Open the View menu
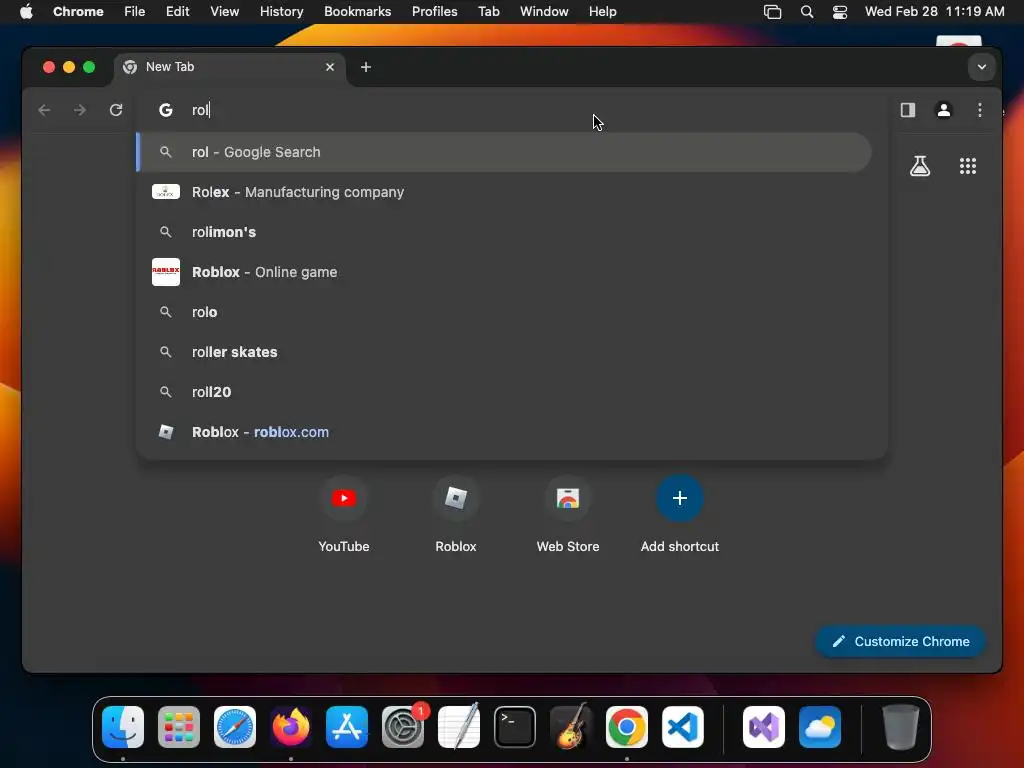Image resolution: width=1024 pixels, height=768 pixels. pos(224,11)
